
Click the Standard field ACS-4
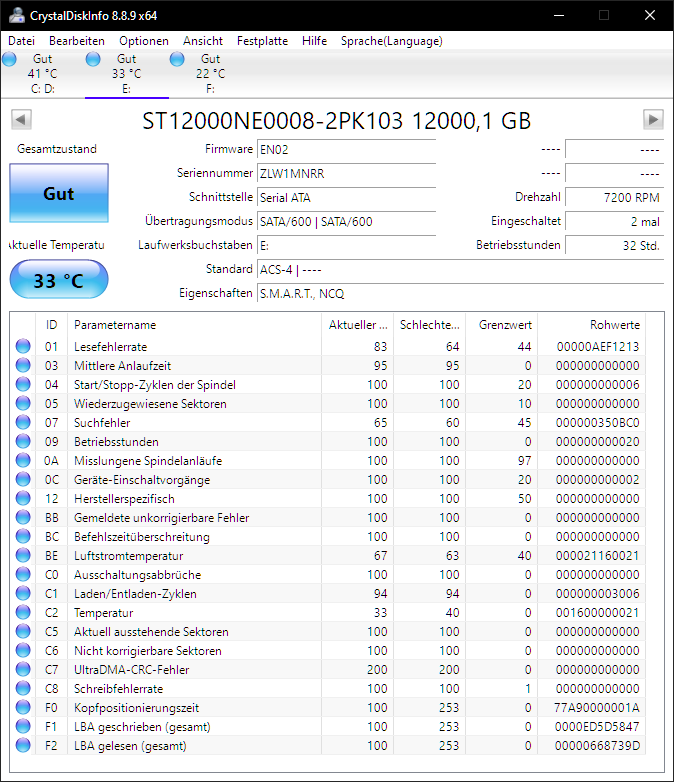460,270
